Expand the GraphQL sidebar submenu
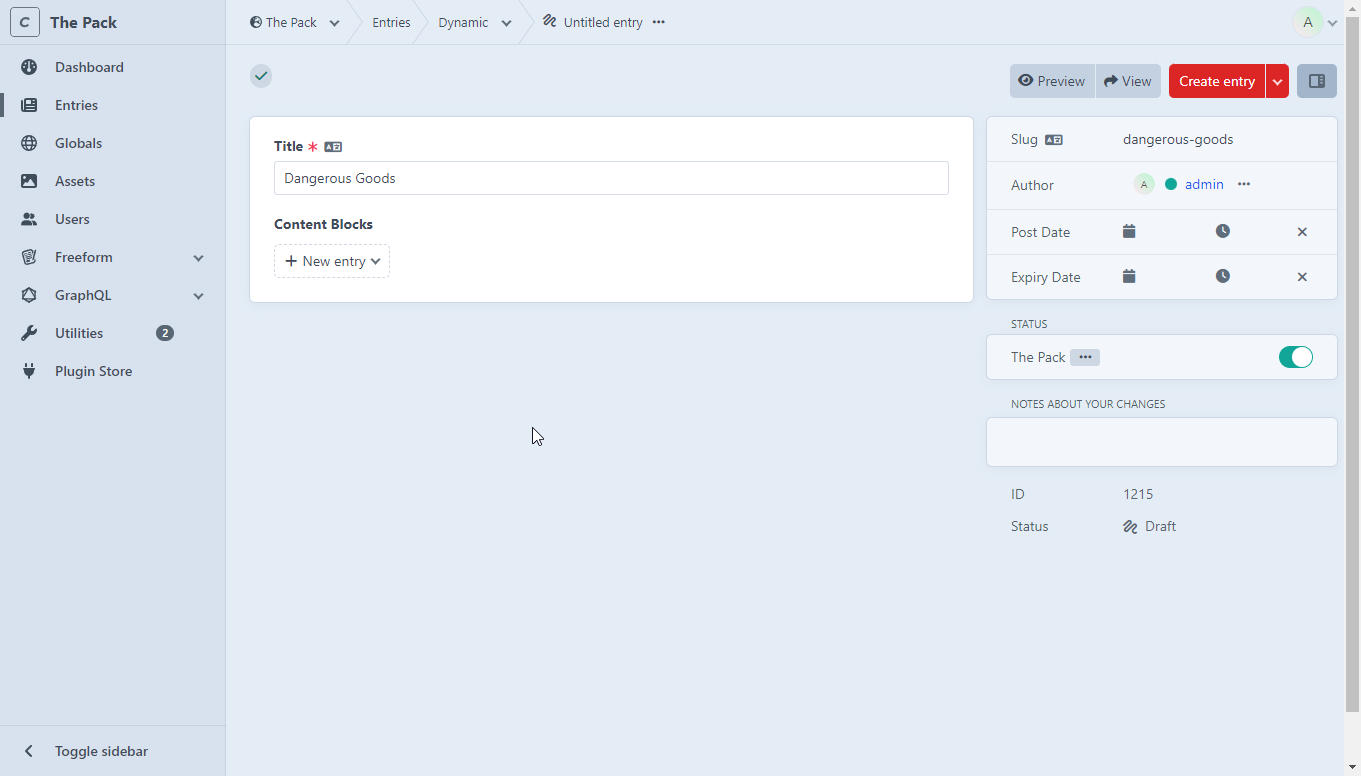Image resolution: width=1361 pixels, height=776 pixels. click(198, 296)
